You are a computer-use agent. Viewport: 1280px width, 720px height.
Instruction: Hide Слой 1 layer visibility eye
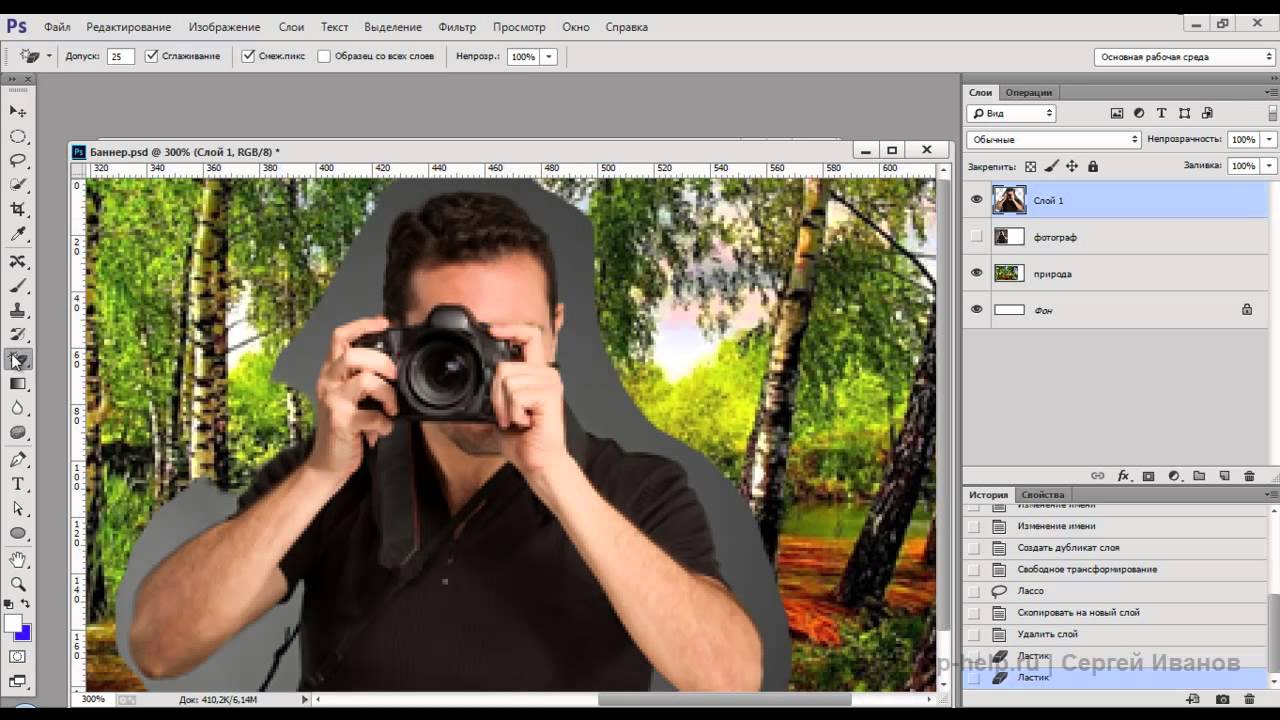pos(977,200)
